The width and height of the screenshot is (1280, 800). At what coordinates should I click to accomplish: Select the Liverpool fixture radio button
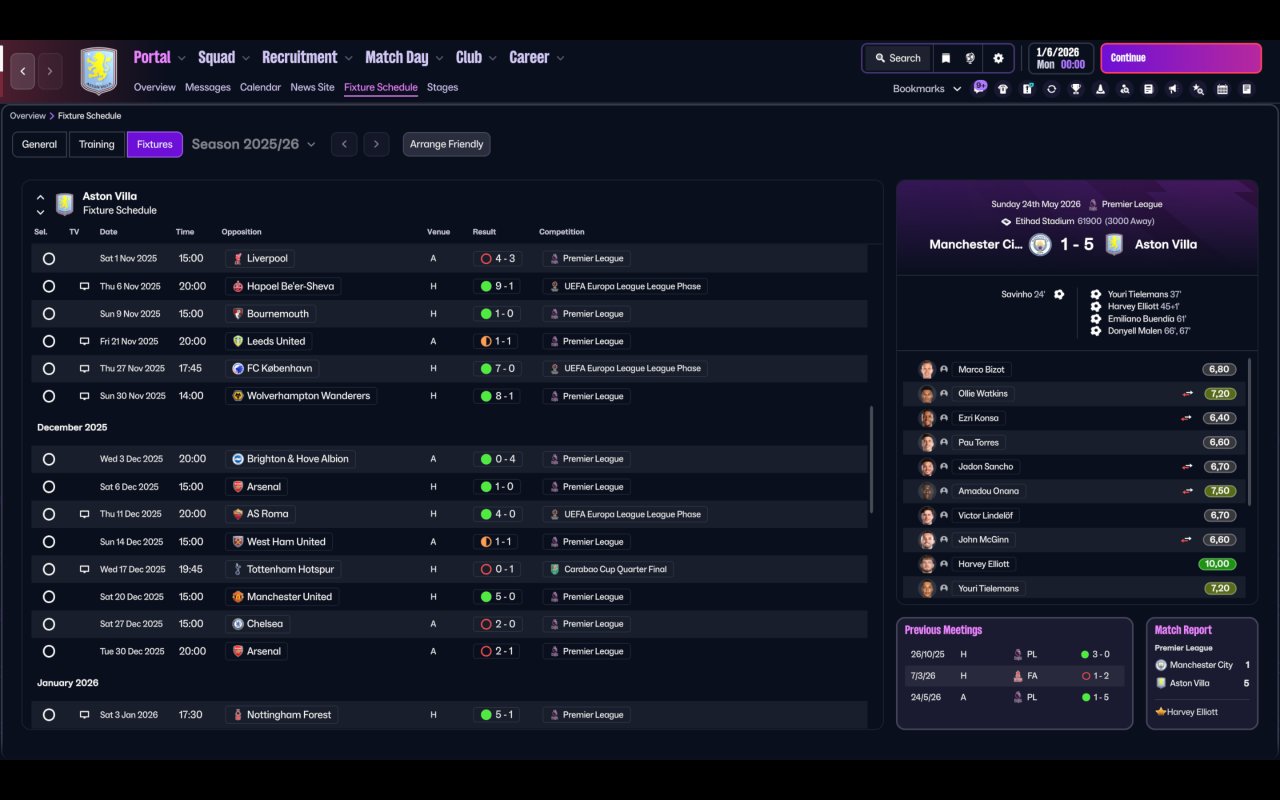tap(49, 258)
